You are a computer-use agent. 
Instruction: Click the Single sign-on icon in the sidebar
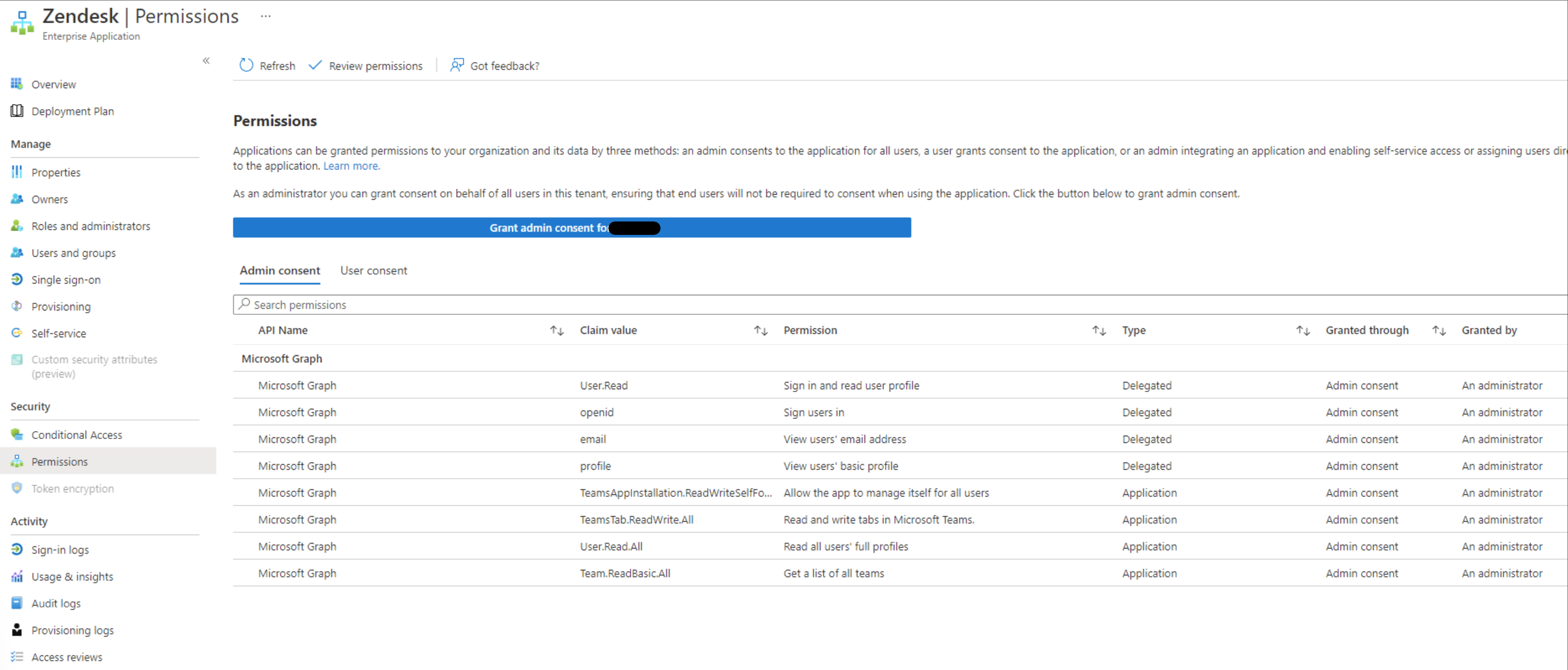(x=16, y=279)
